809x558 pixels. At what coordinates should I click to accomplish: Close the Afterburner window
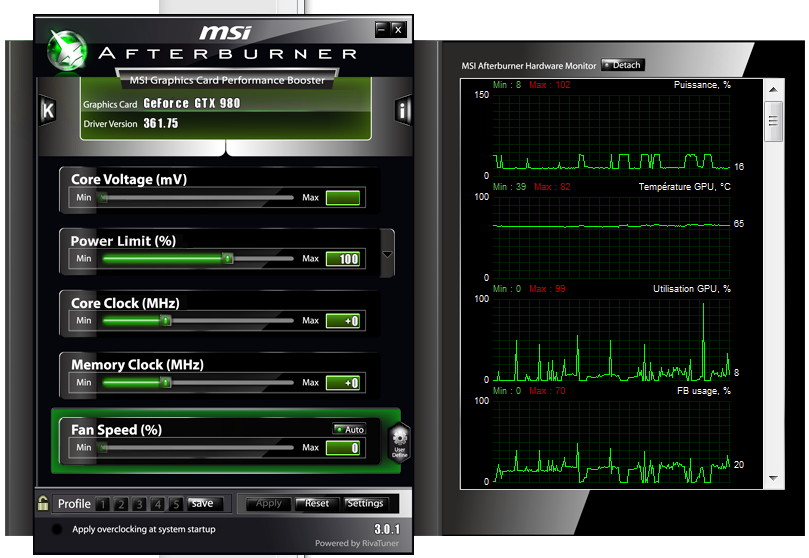[x=398, y=29]
